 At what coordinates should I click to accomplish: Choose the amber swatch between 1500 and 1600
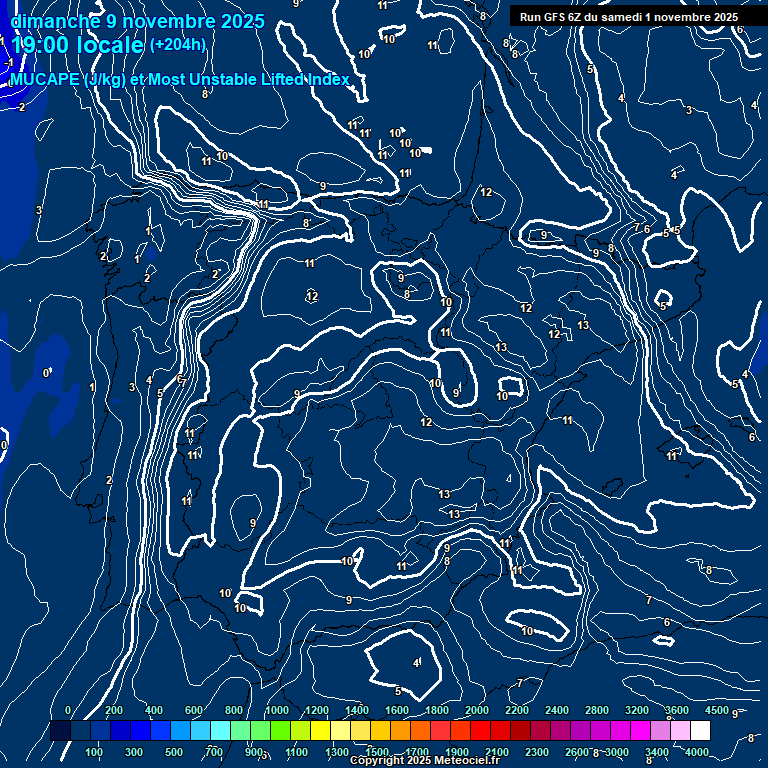382,730
